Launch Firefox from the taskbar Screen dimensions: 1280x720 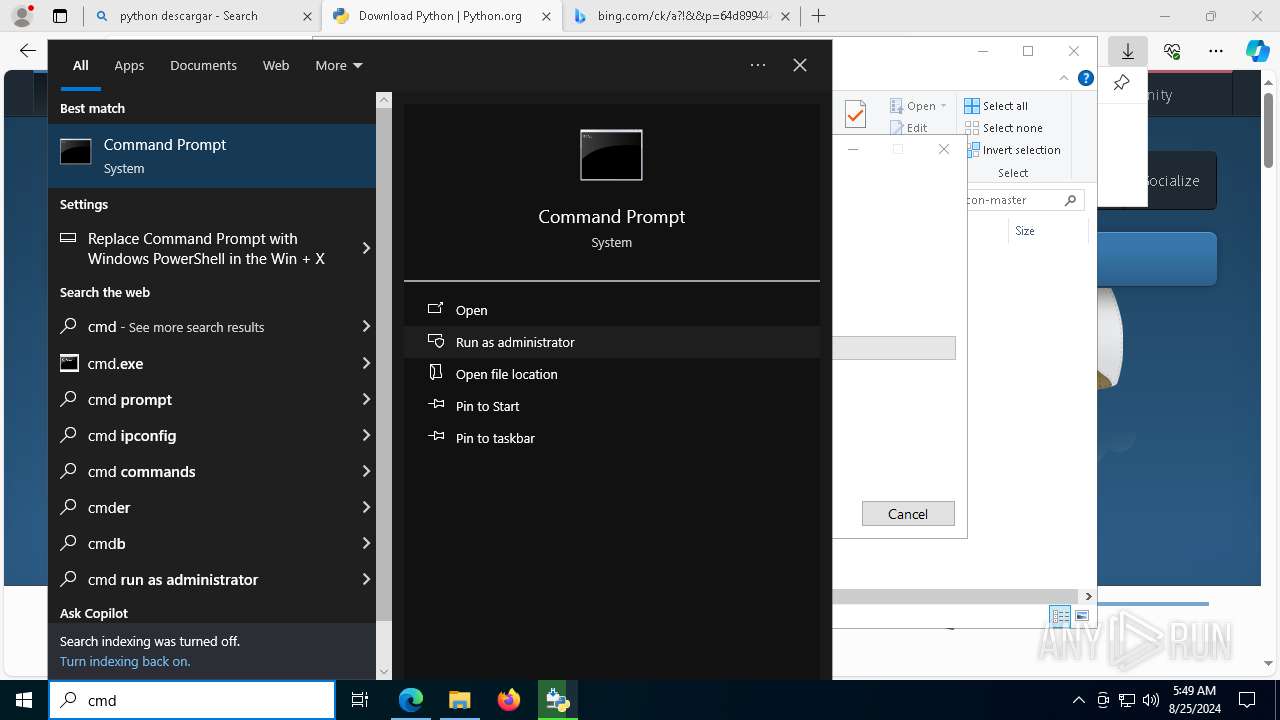click(x=508, y=700)
